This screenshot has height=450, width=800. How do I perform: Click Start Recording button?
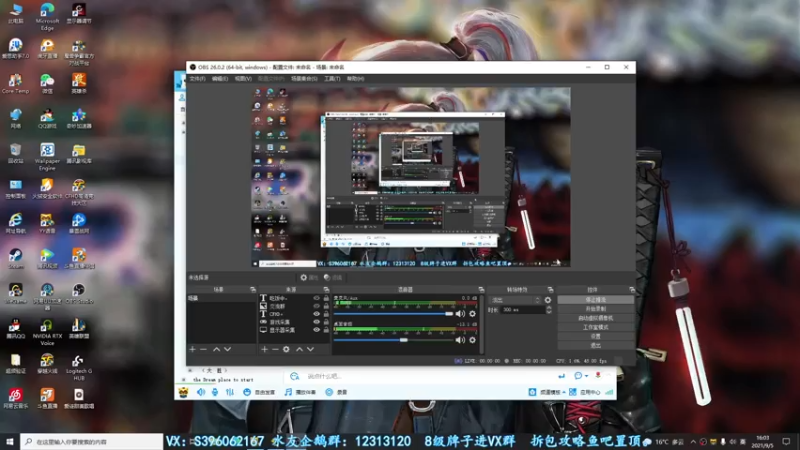[595, 309]
